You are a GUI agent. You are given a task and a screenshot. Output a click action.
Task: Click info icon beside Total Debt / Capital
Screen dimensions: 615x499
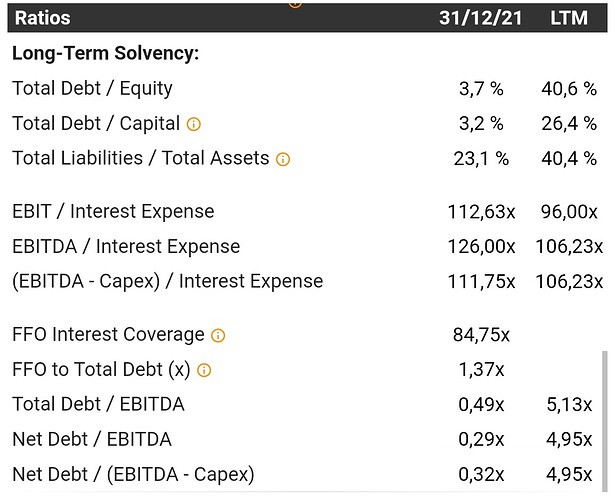[x=194, y=124]
